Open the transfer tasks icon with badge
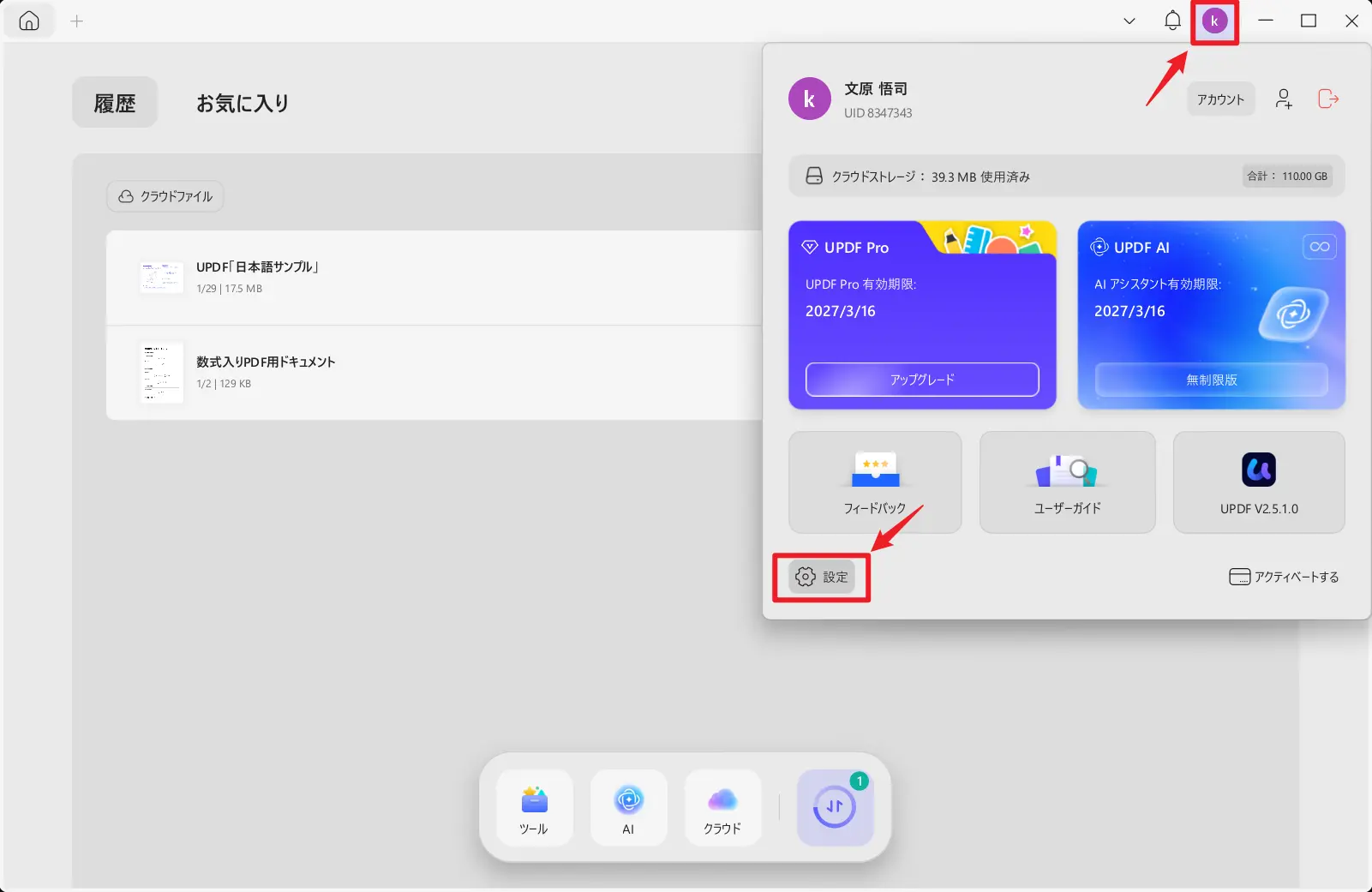The width and height of the screenshot is (1372, 892). [835, 808]
